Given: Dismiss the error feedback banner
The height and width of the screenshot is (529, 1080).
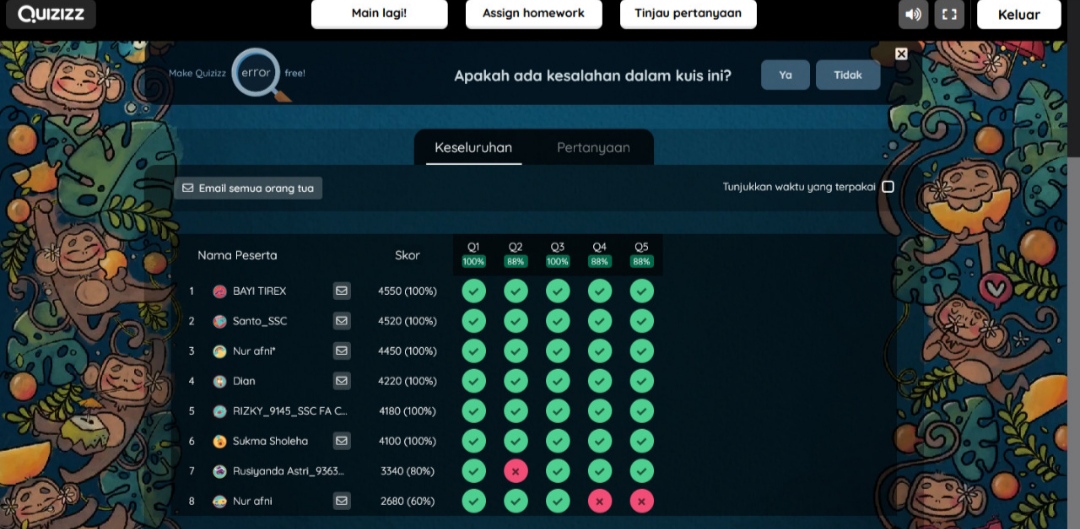Looking at the screenshot, I should [901, 54].
